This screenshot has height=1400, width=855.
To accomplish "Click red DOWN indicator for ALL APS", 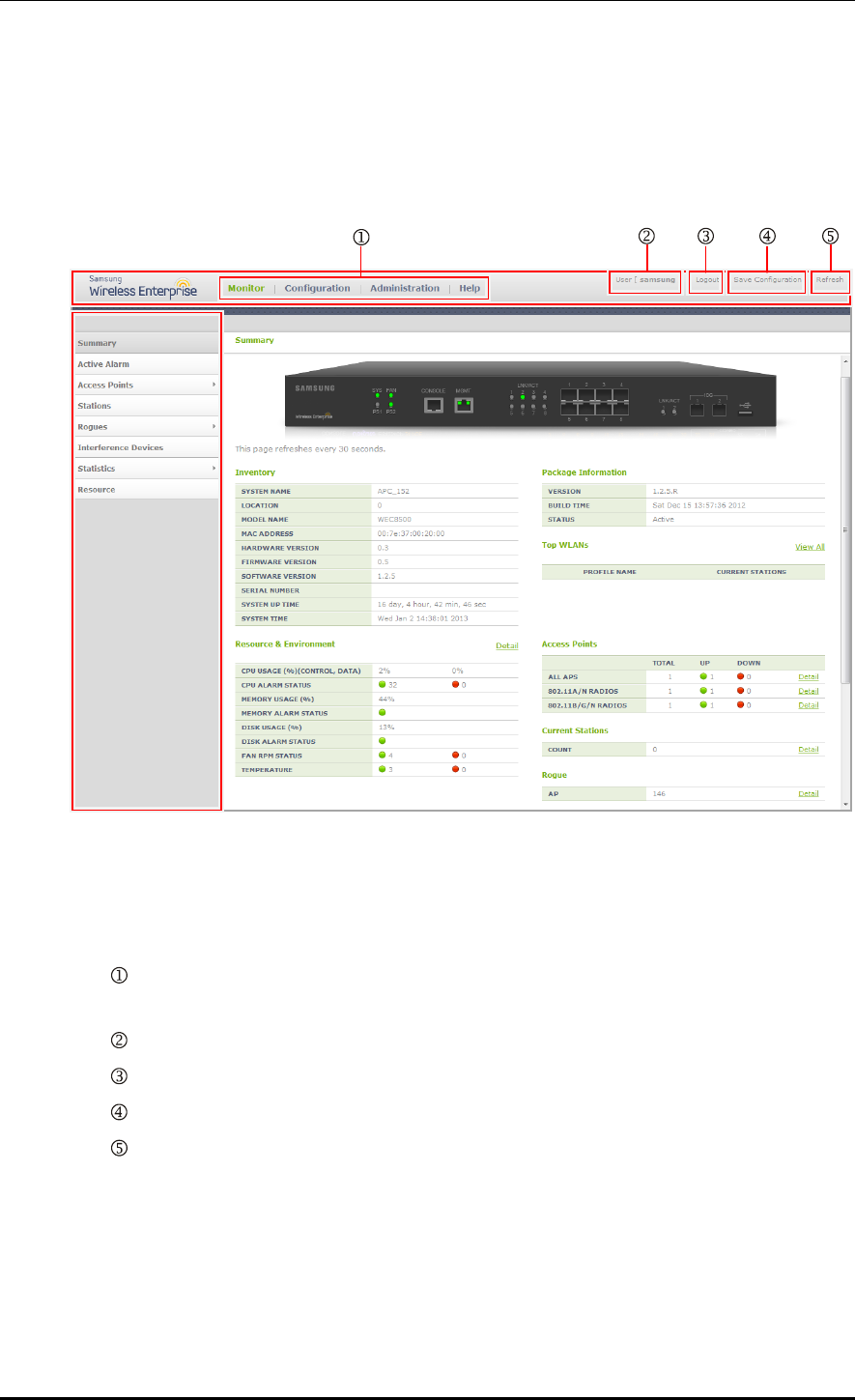I will pyautogui.click(x=740, y=677).
